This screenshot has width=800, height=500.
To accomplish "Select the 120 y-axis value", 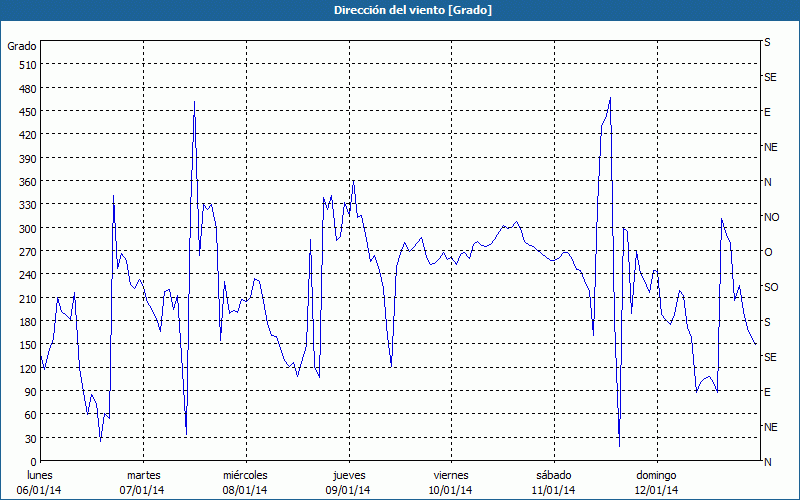I will (28, 368).
